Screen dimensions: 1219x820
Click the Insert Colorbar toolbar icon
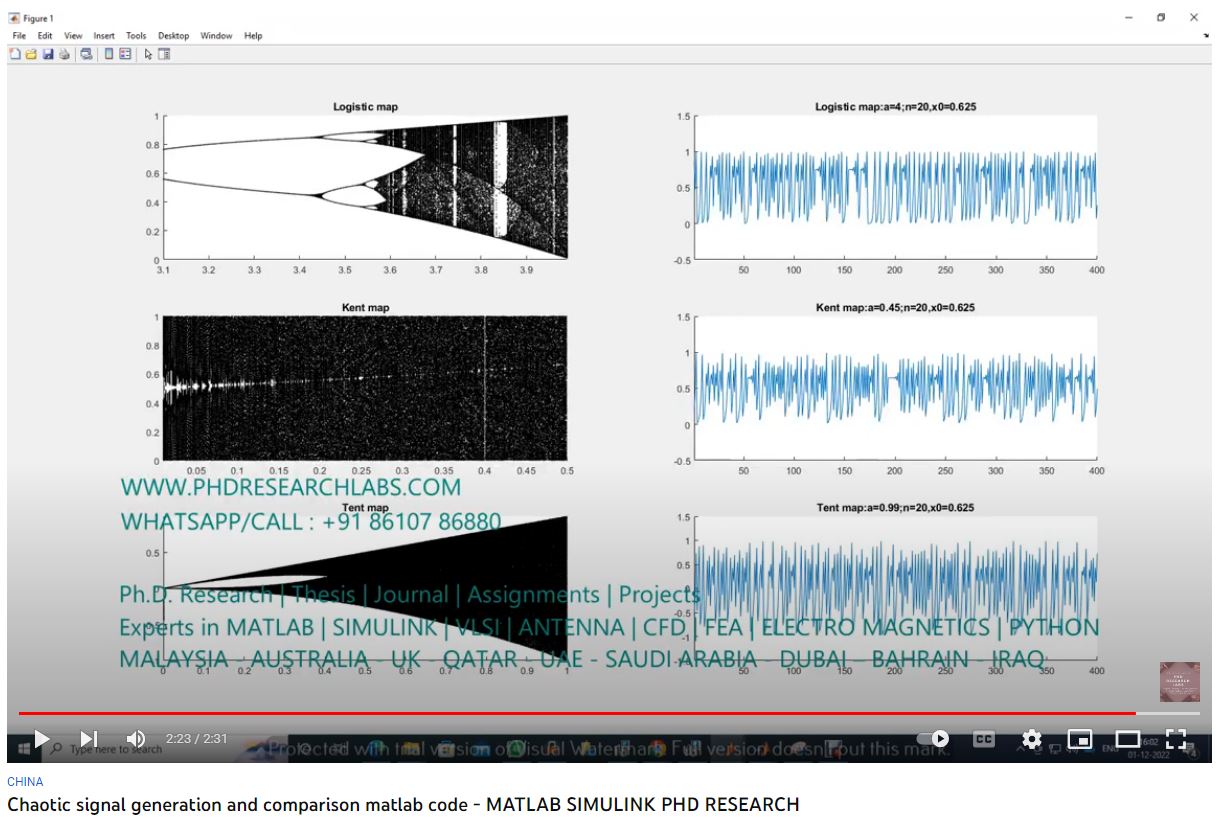point(109,54)
